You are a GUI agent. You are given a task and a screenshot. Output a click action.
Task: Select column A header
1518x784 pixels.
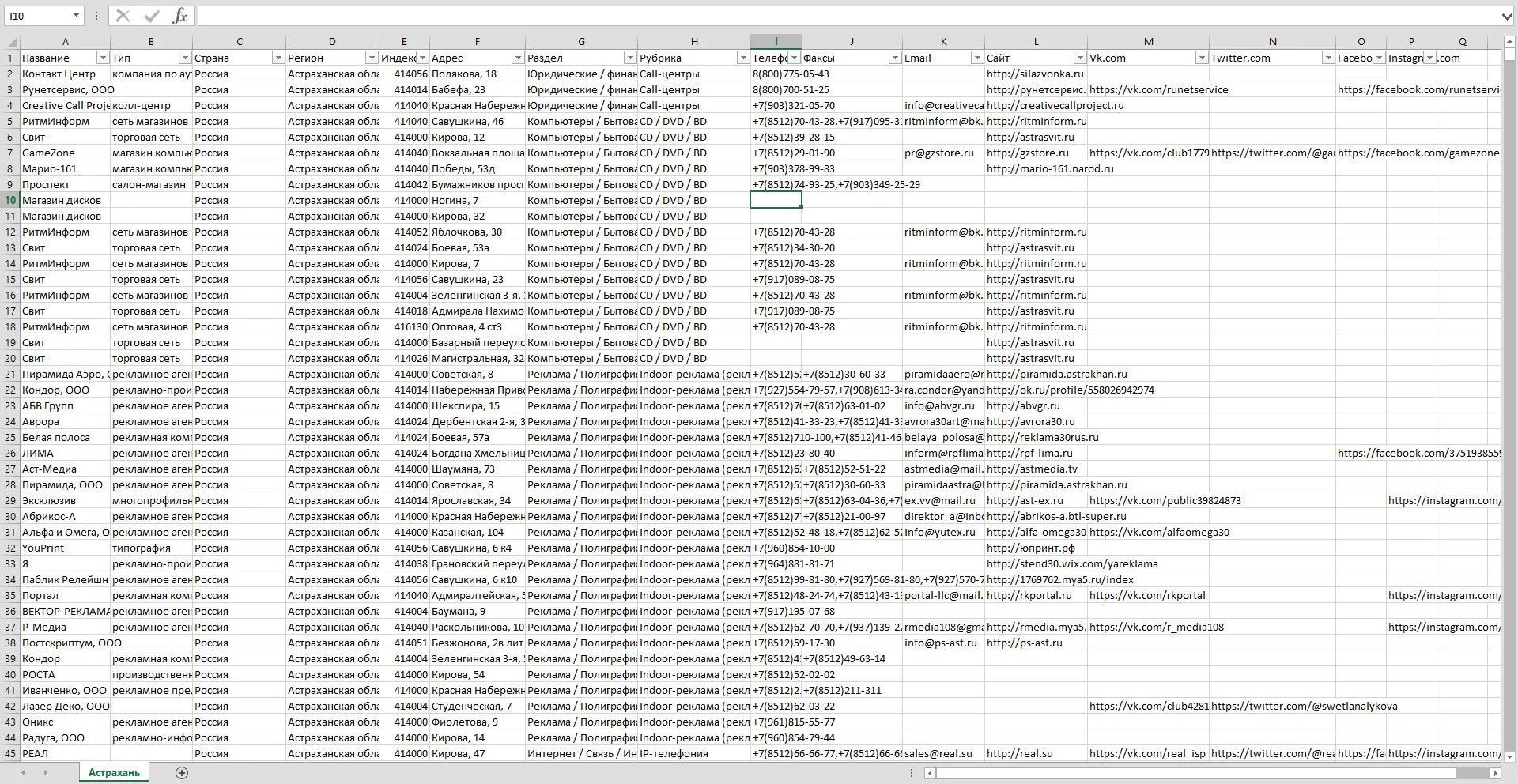click(65, 41)
